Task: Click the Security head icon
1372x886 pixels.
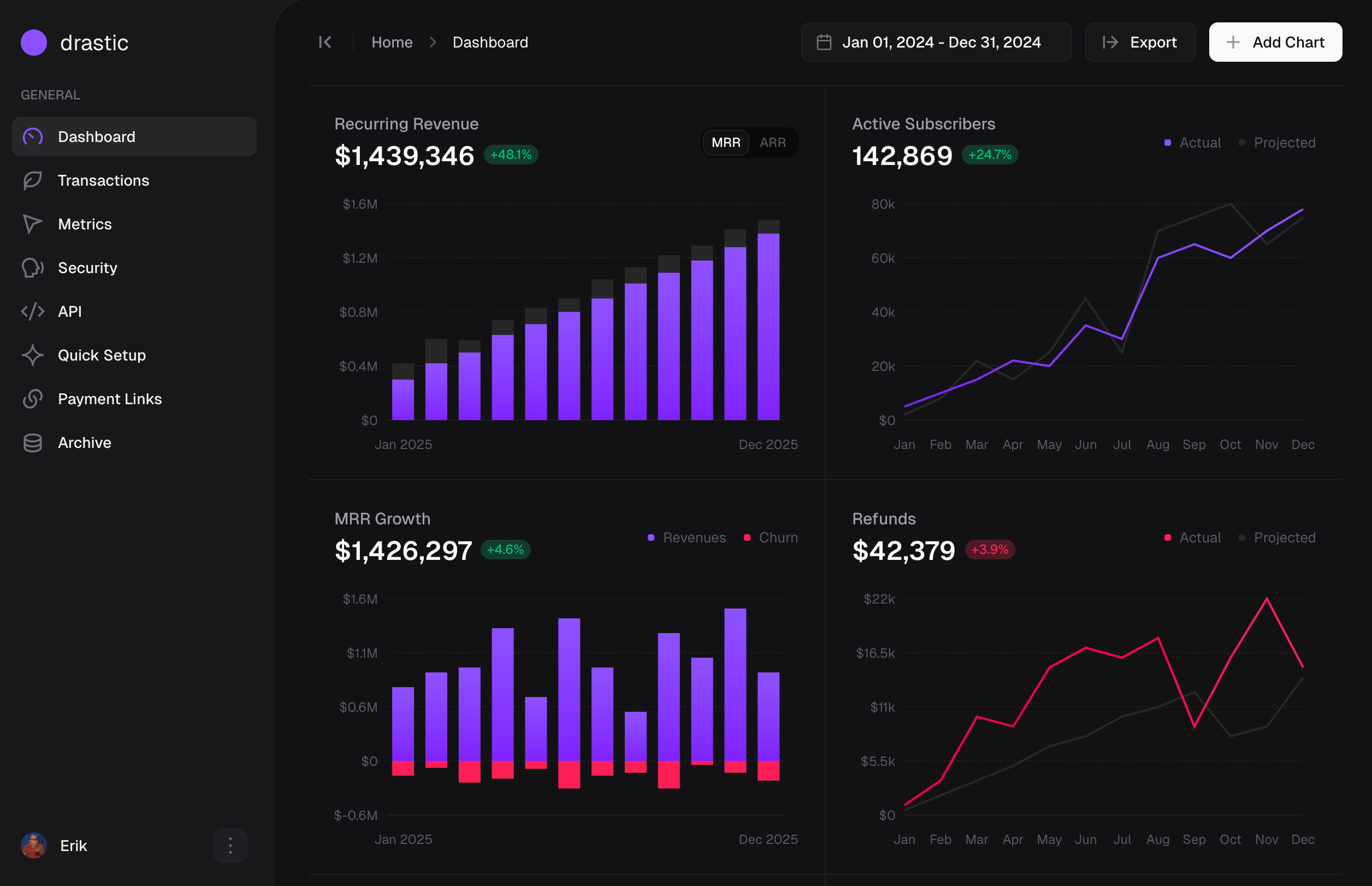Action: [x=33, y=268]
